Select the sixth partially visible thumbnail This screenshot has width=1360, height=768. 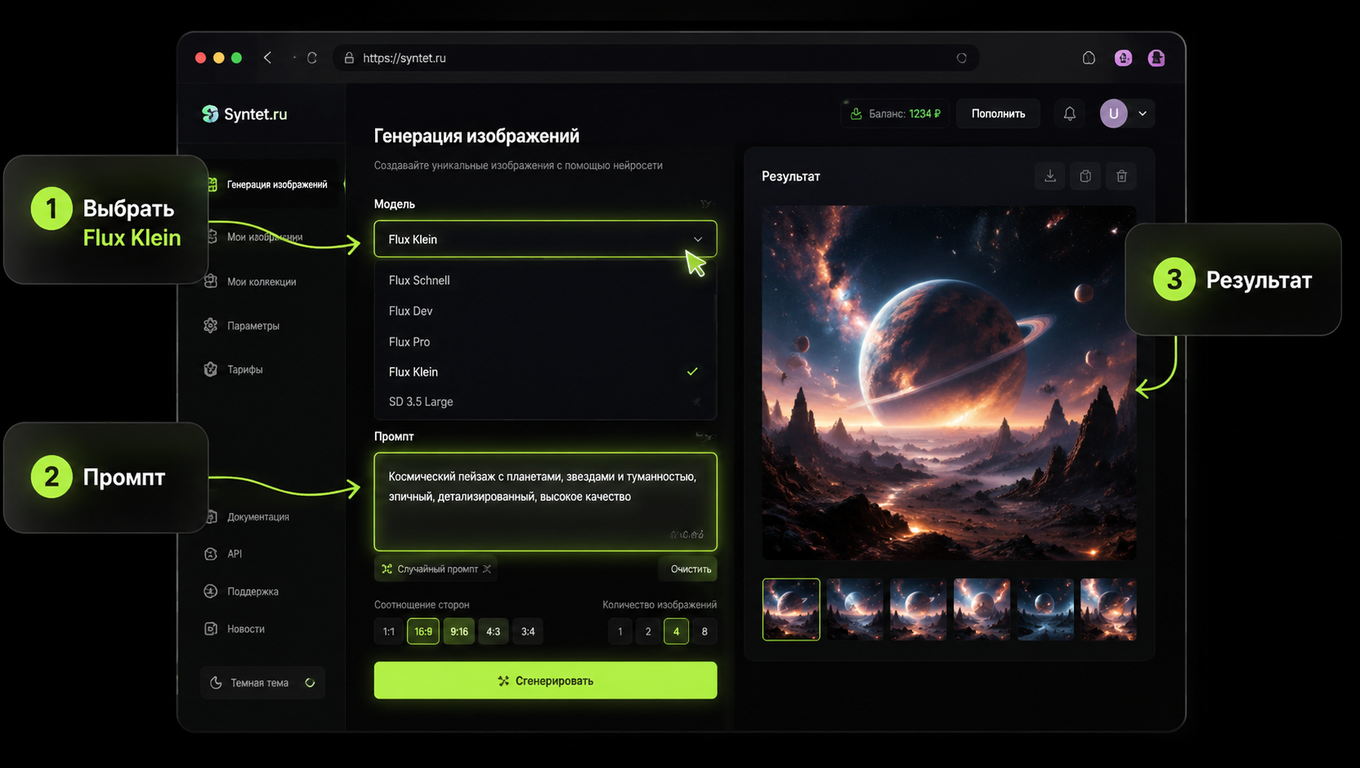(1108, 609)
